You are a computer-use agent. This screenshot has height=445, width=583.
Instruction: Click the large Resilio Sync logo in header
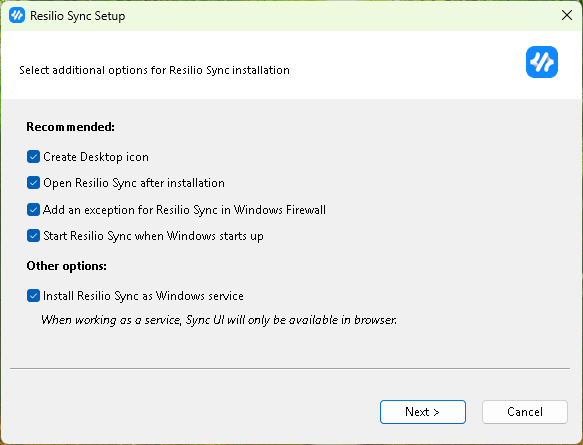(x=542, y=62)
